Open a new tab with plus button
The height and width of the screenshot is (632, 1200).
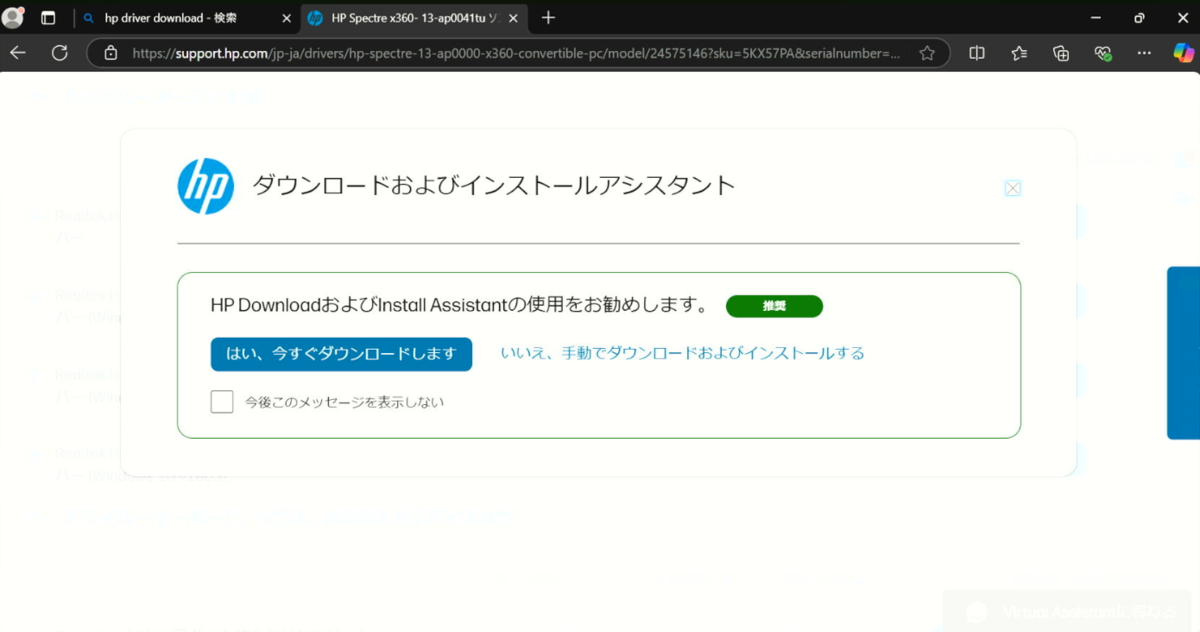548,18
